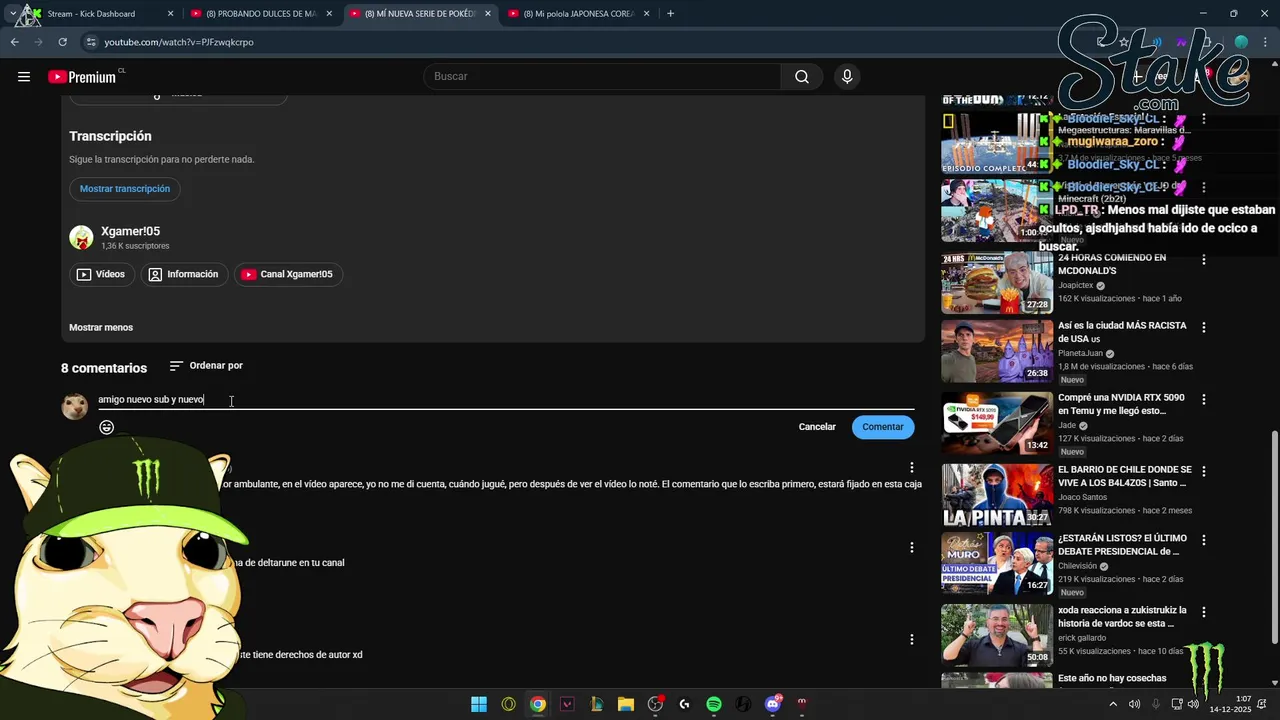The image size is (1280, 720).
Task: Close the Stream - Kick Dashboard tab
Action: pos(170,14)
